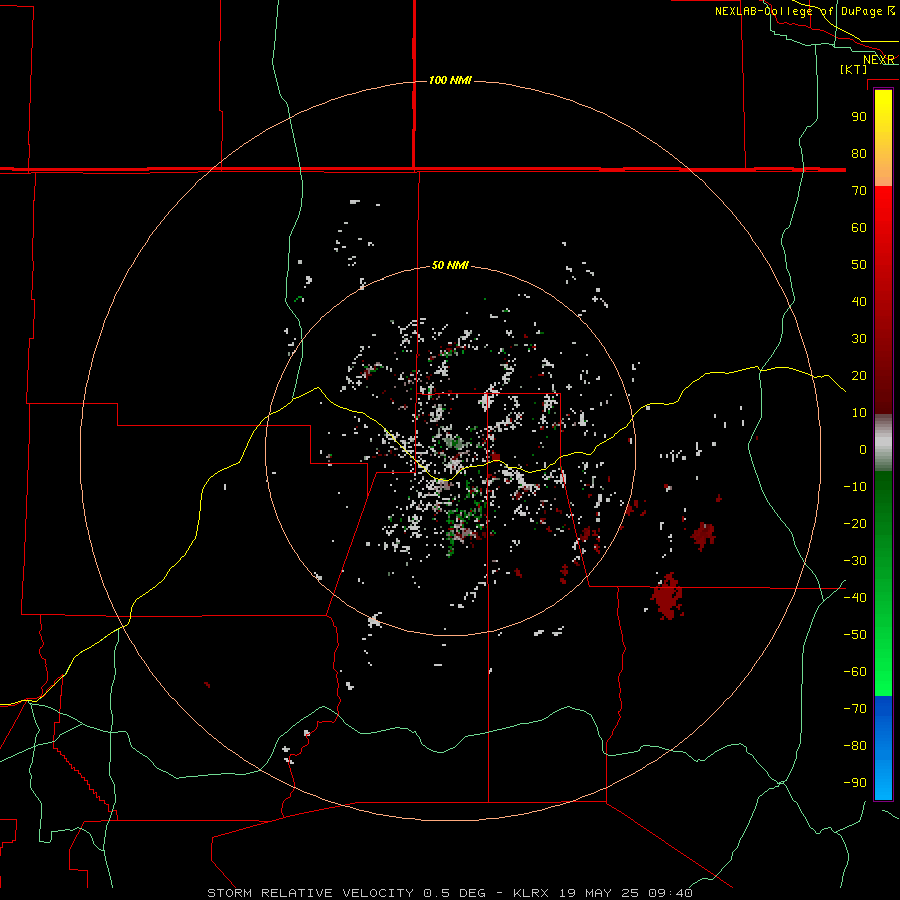
Task: Click the -70 value on the color scale
Action: click(x=855, y=709)
